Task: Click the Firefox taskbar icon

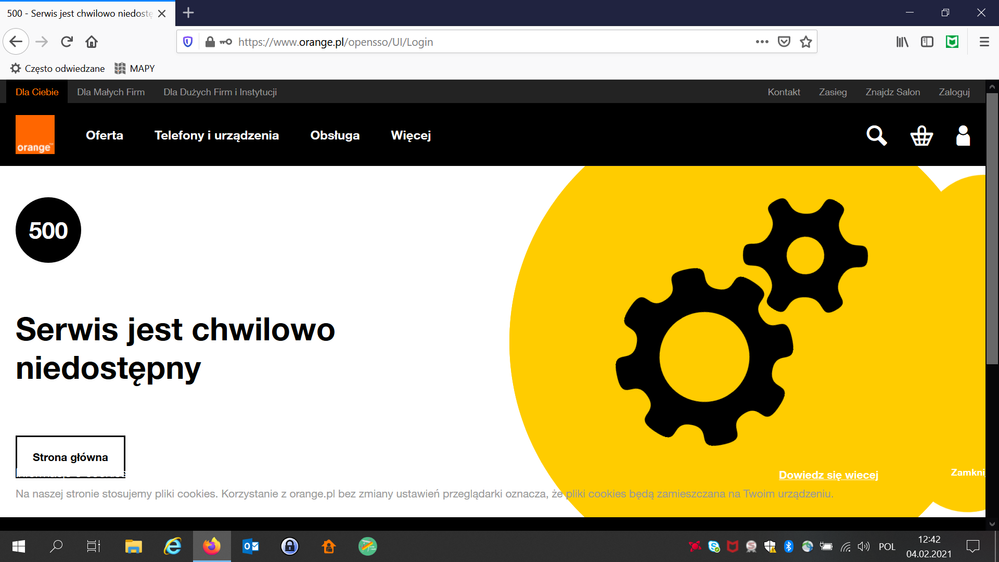Action: pyautogui.click(x=212, y=546)
